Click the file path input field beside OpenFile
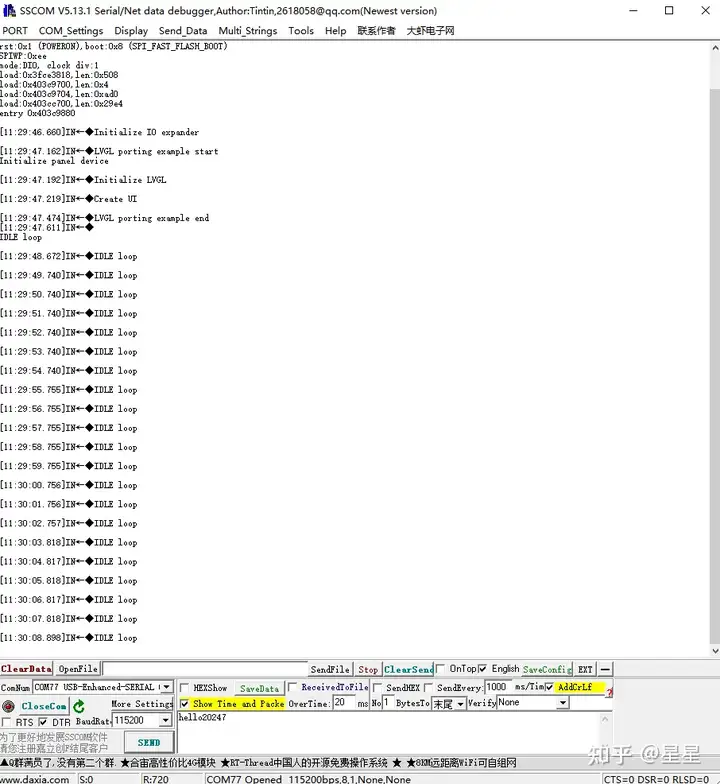The width and height of the screenshot is (720, 784). point(205,669)
